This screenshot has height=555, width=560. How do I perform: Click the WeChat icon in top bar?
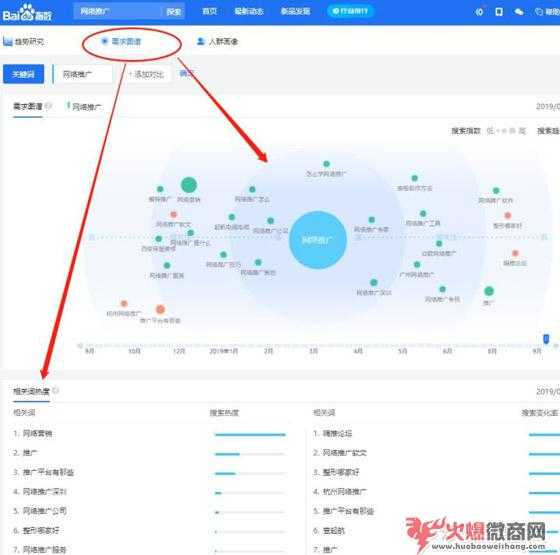(x=519, y=12)
